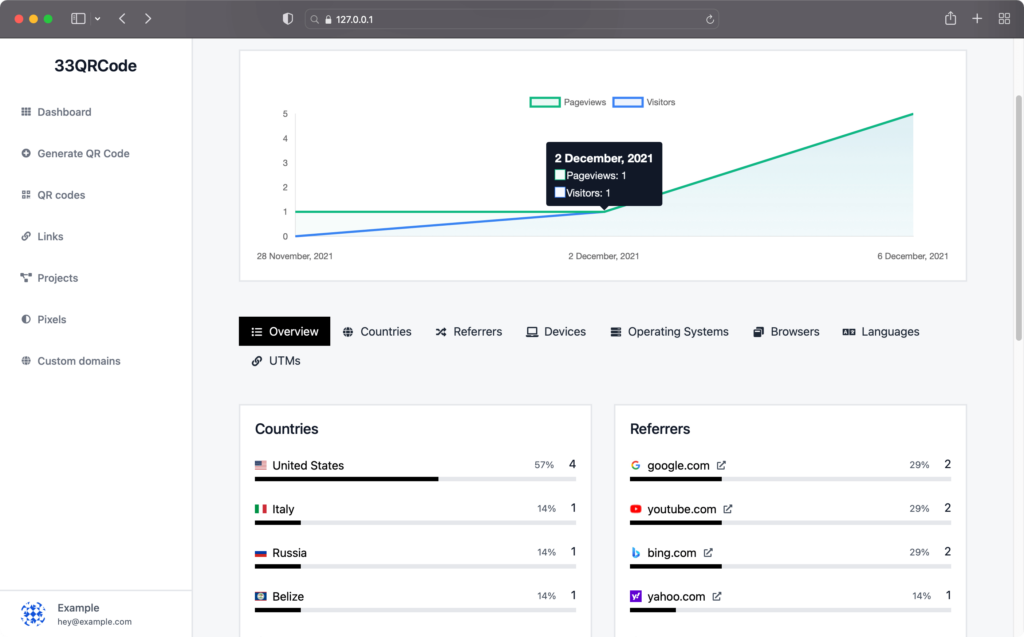Go to Custom domains in sidebar
Viewport: 1024px width, 637px height.
click(x=78, y=361)
